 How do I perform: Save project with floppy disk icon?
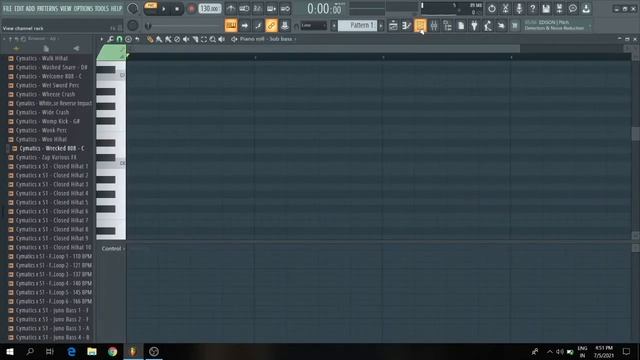pyautogui.click(x=546, y=9)
